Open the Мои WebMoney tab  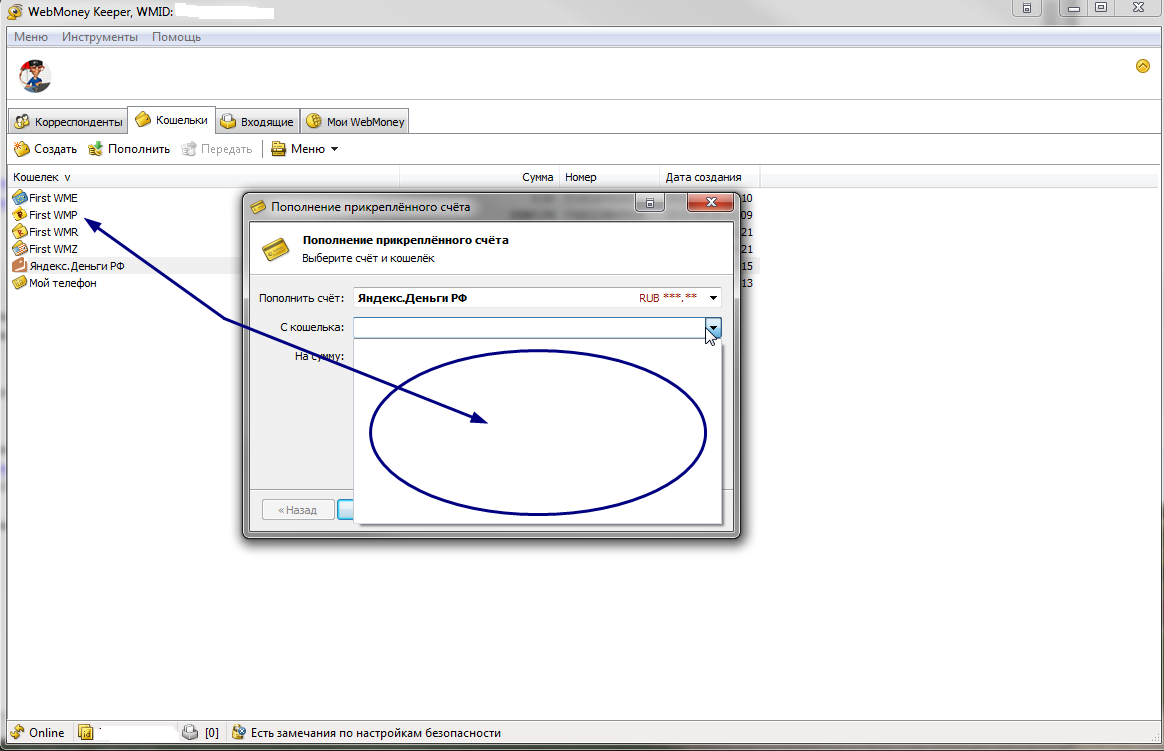(356, 122)
